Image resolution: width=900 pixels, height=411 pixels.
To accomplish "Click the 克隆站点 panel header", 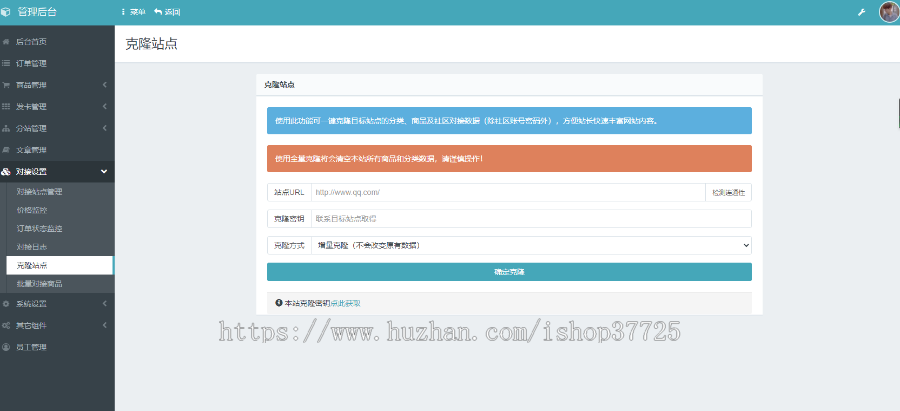I will pos(509,84).
